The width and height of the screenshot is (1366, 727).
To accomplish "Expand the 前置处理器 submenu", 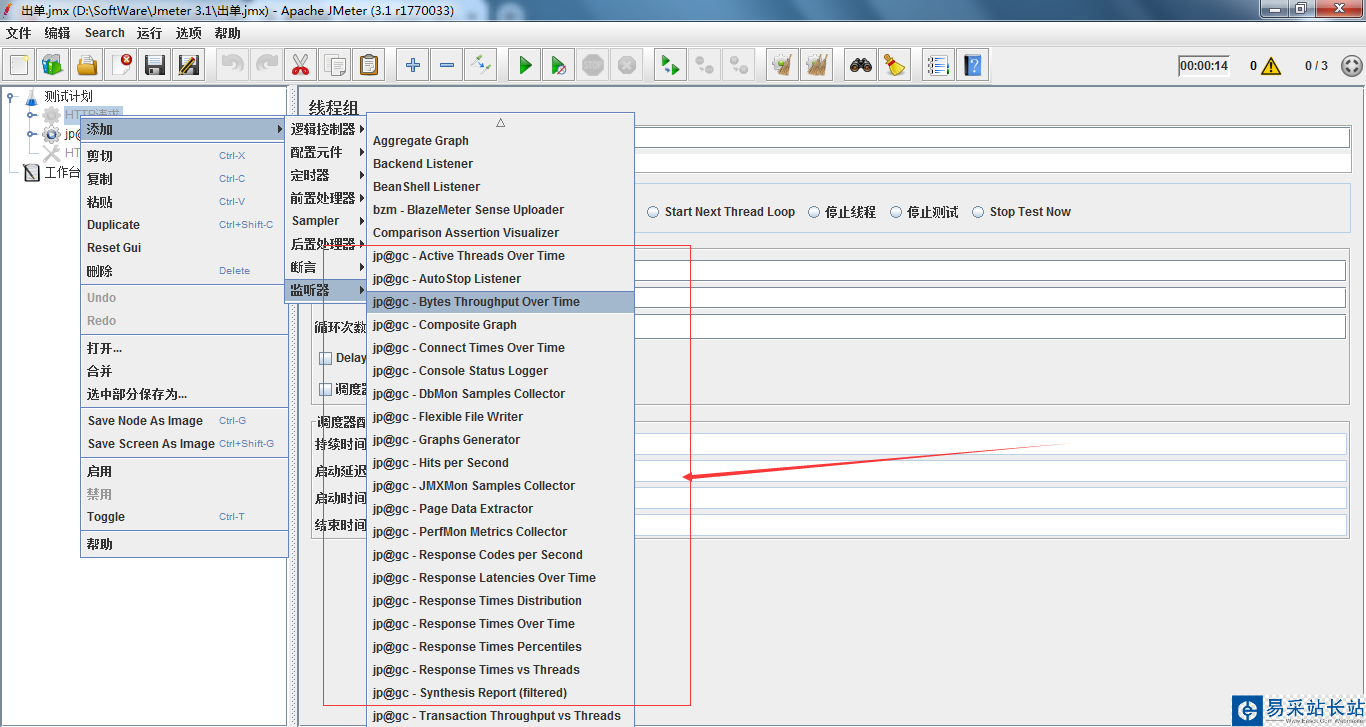I will pyautogui.click(x=326, y=198).
